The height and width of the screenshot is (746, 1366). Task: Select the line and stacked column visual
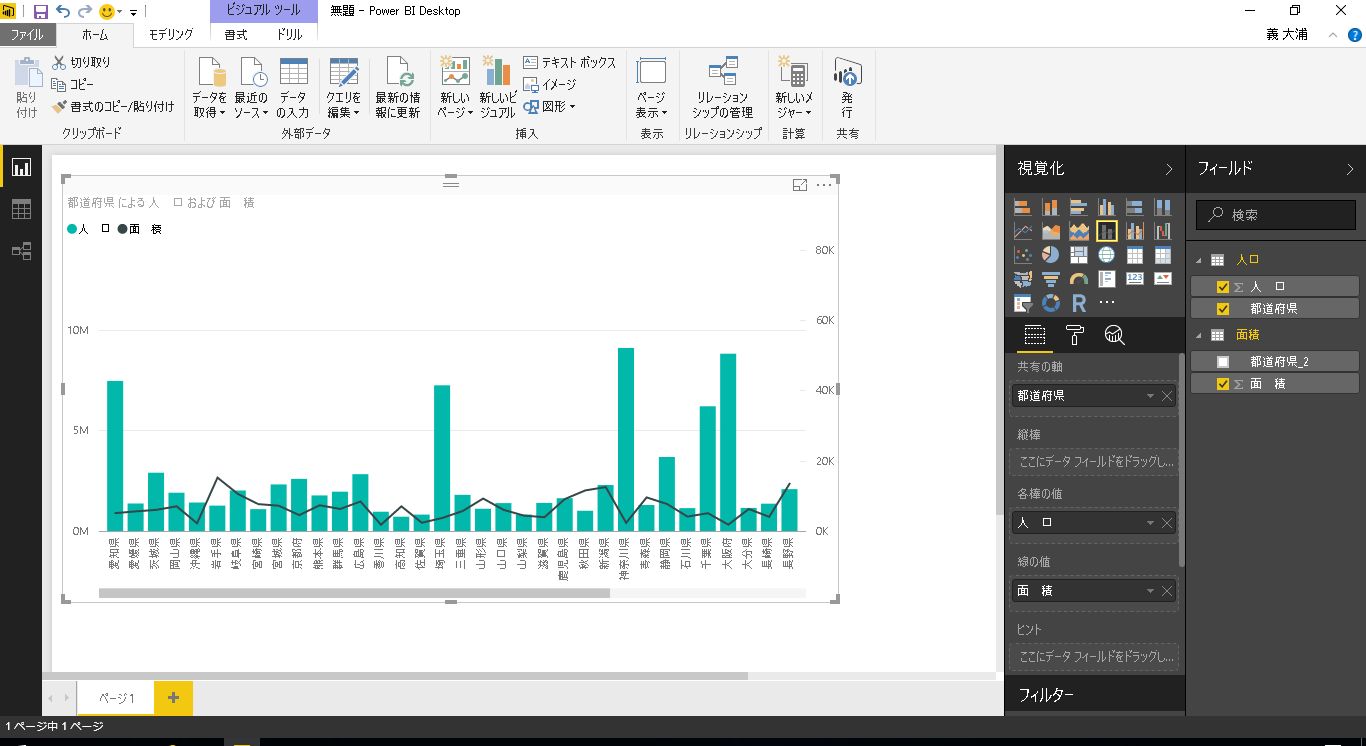[1106, 231]
